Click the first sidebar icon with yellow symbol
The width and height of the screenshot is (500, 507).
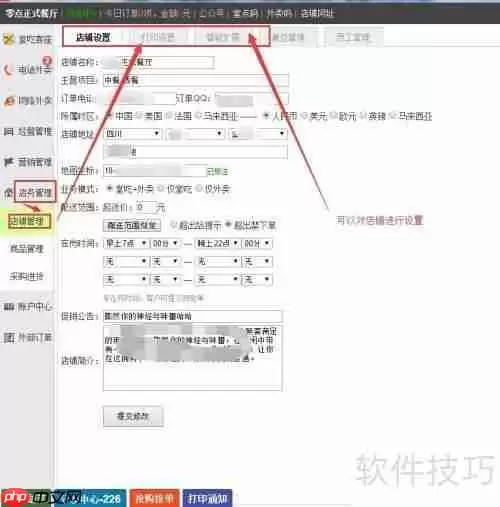click(x=9, y=39)
